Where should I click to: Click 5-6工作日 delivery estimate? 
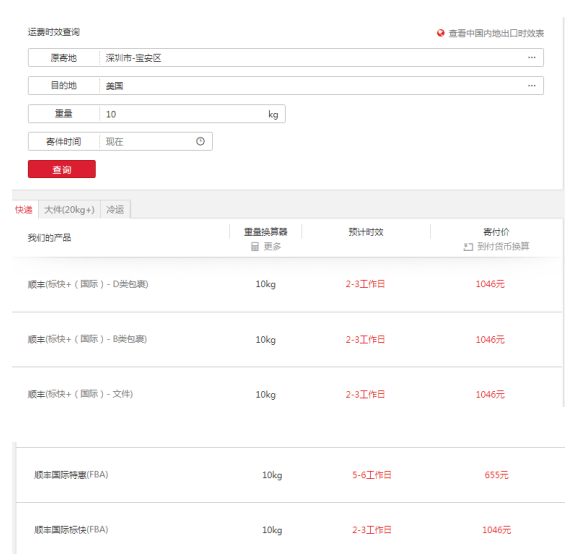point(372,475)
